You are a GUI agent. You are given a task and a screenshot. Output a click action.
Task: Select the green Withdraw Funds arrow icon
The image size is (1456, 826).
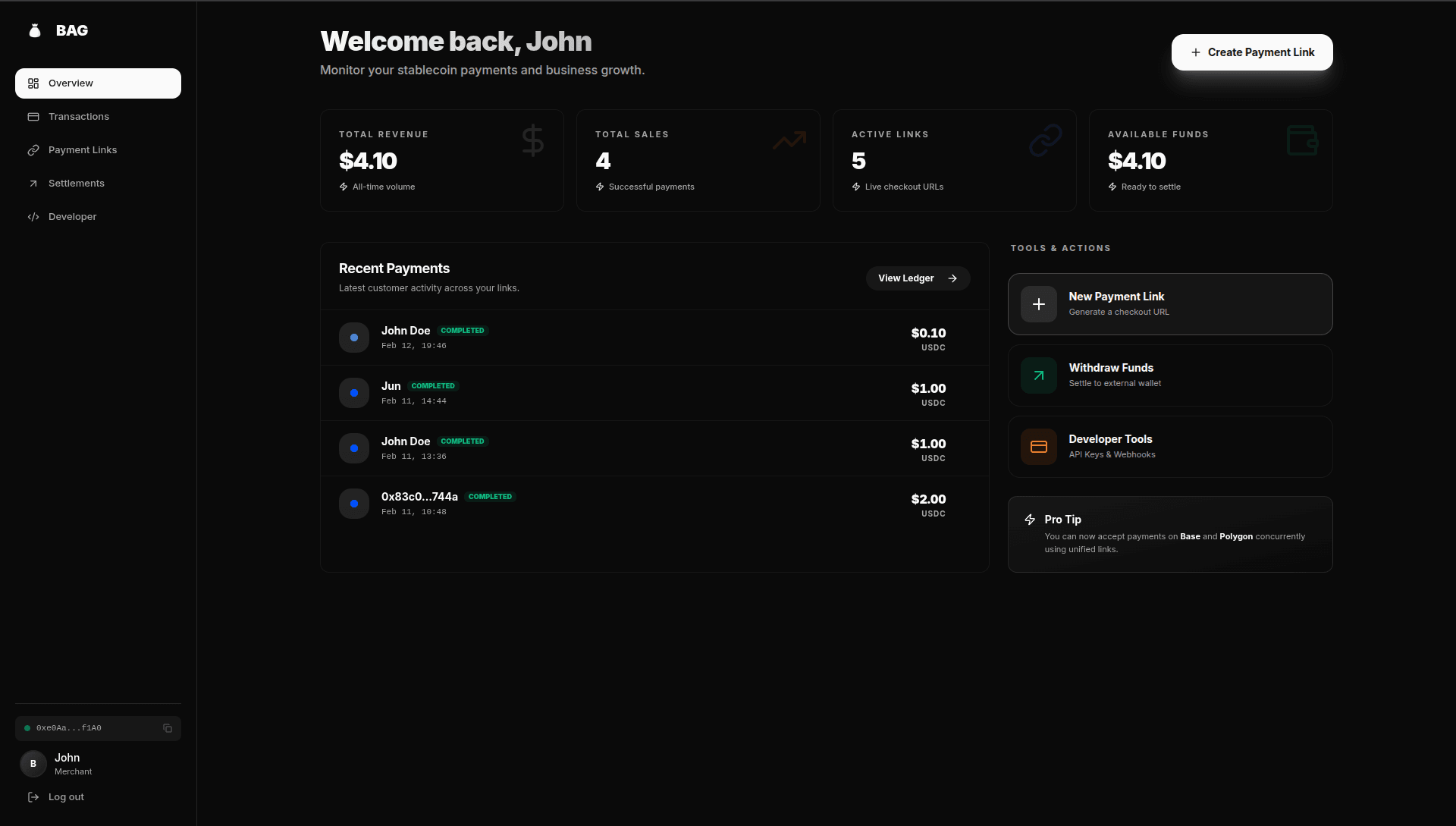(x=1038, y=375)
